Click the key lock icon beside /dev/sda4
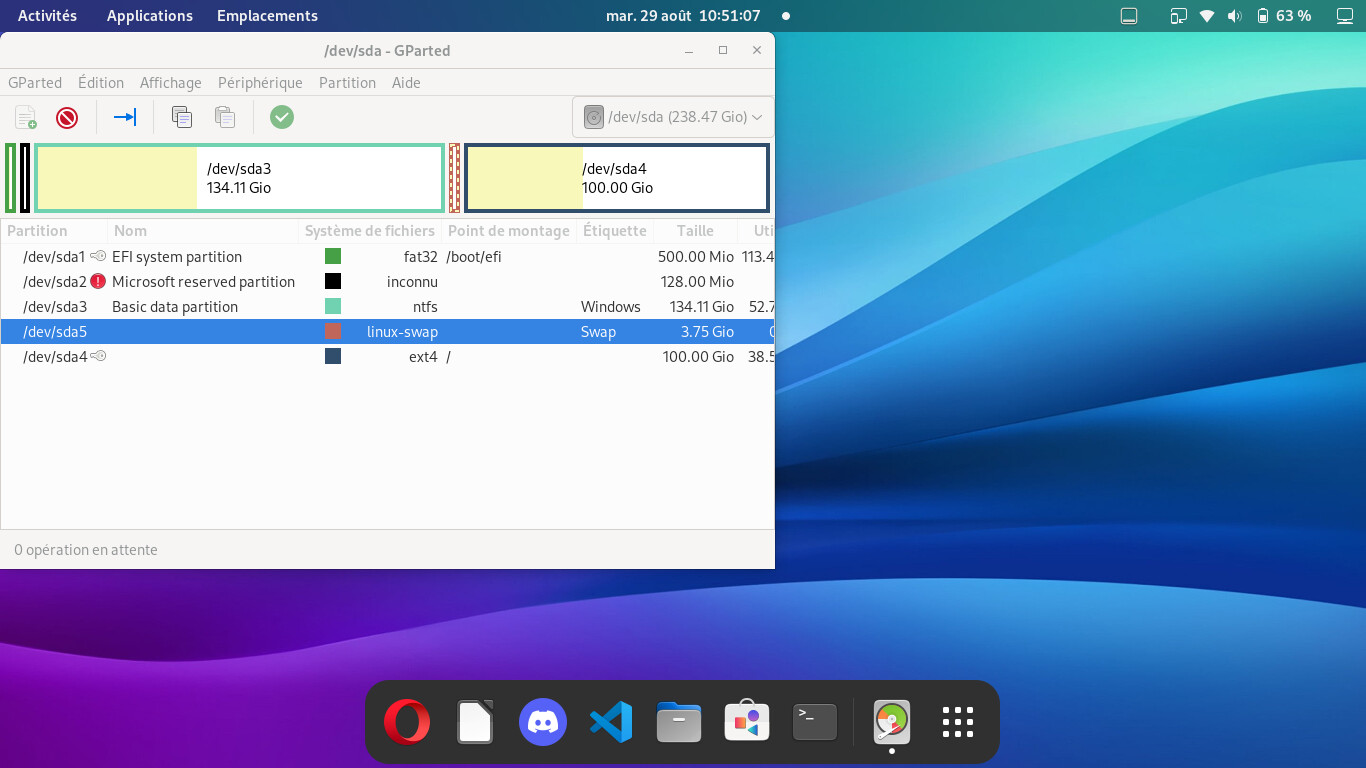The height and width of the screenshot is (768, 1366). pyautogui.click(x=98, y=356)
